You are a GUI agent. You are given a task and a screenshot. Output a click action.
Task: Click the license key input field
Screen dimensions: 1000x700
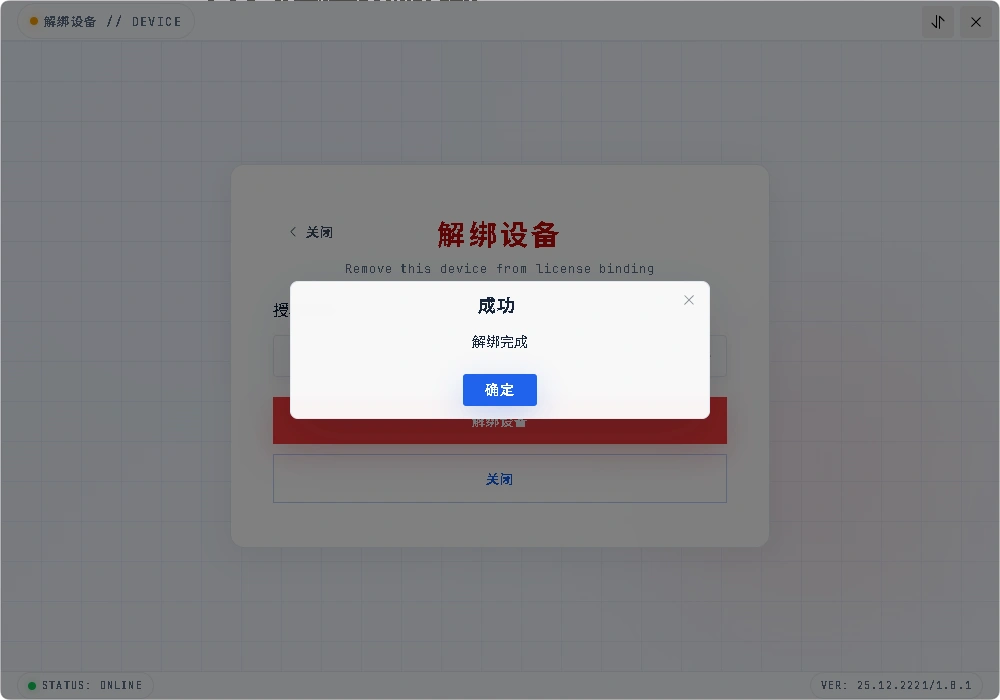(x=500, y=356)
